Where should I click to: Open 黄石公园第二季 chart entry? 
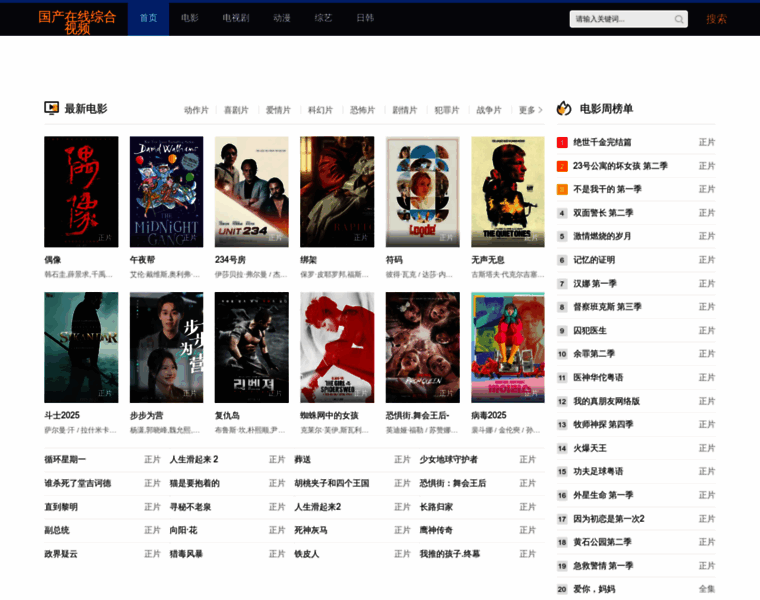(602, 542)
